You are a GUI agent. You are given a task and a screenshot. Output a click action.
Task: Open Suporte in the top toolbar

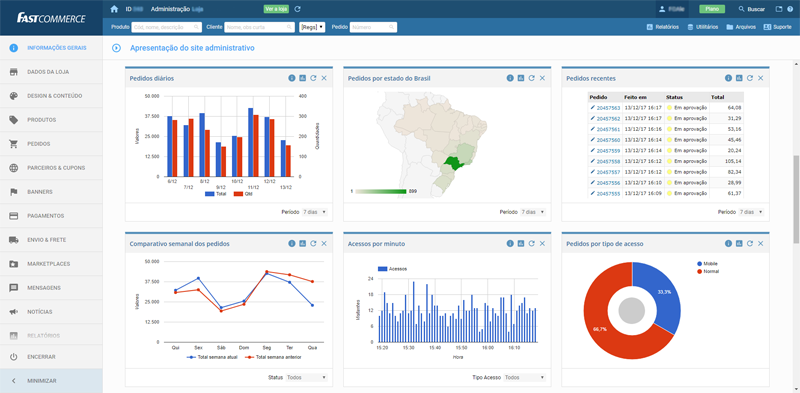(778, 27)
